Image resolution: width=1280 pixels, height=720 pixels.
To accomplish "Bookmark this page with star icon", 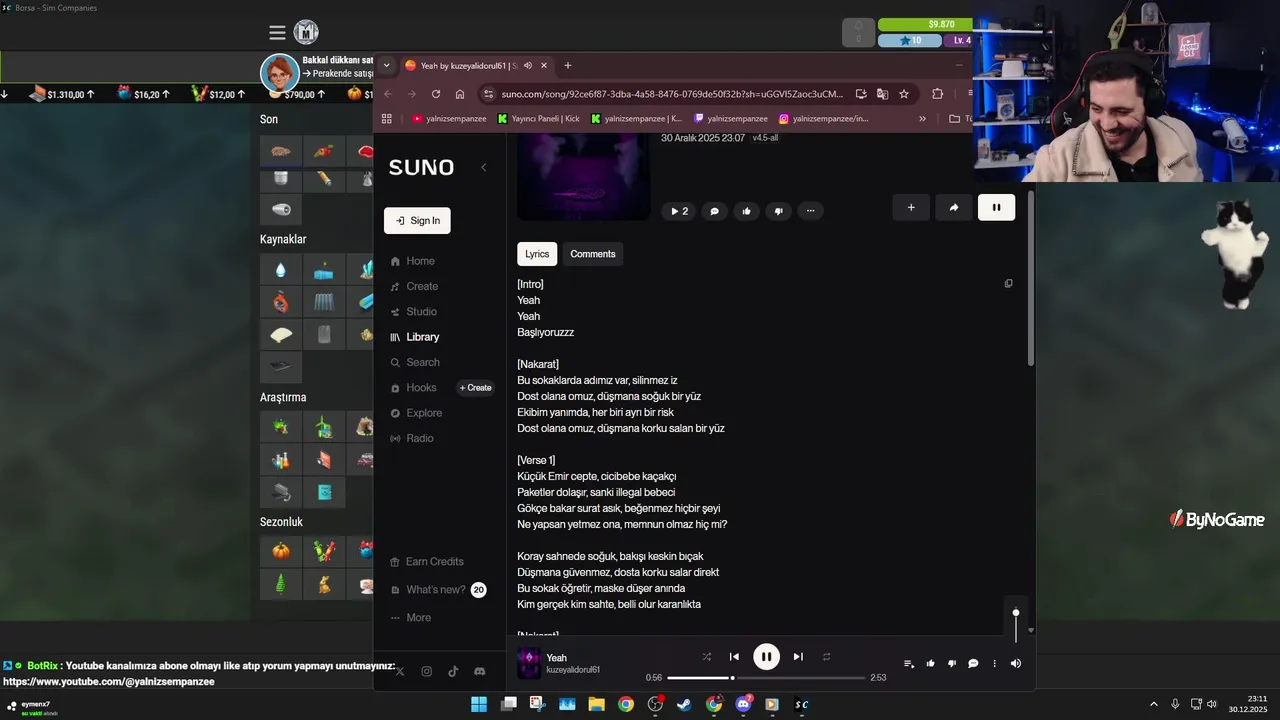I will coord(904,94).
